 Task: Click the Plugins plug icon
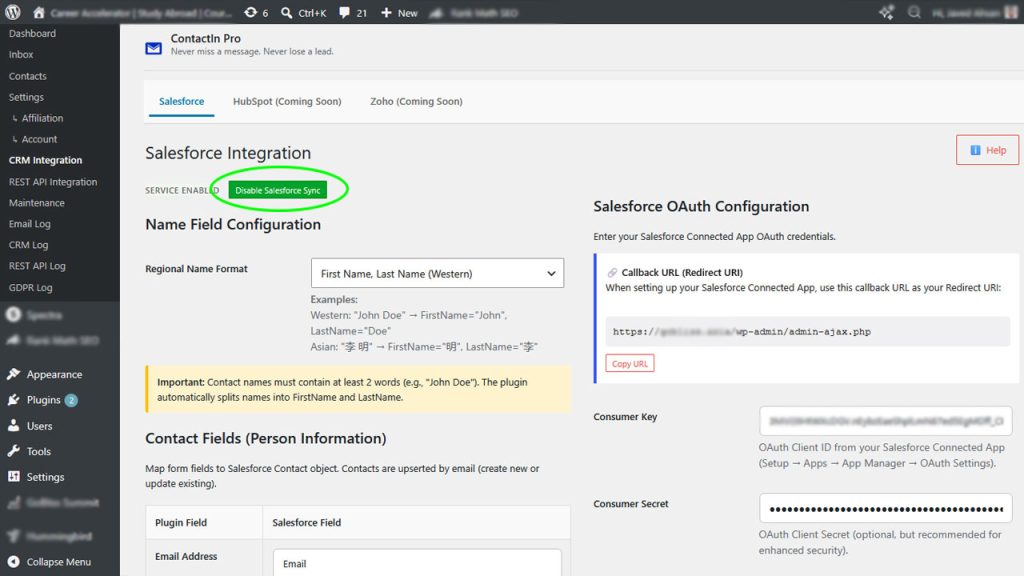[x=14, y=400]
